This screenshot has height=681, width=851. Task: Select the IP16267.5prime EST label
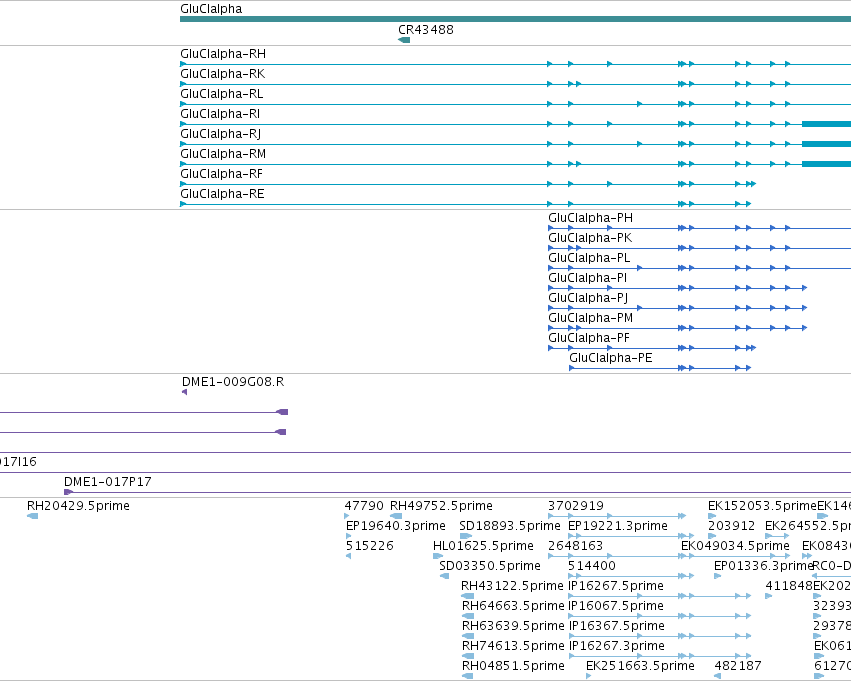615,586
